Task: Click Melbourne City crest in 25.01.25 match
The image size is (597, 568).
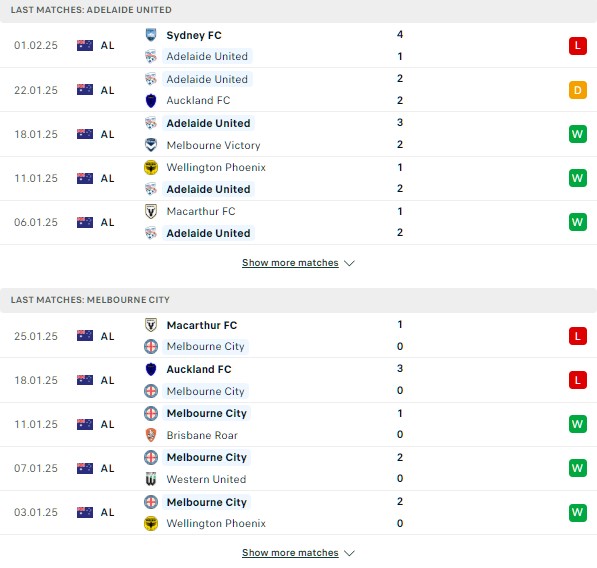Action: pos(151,346)
